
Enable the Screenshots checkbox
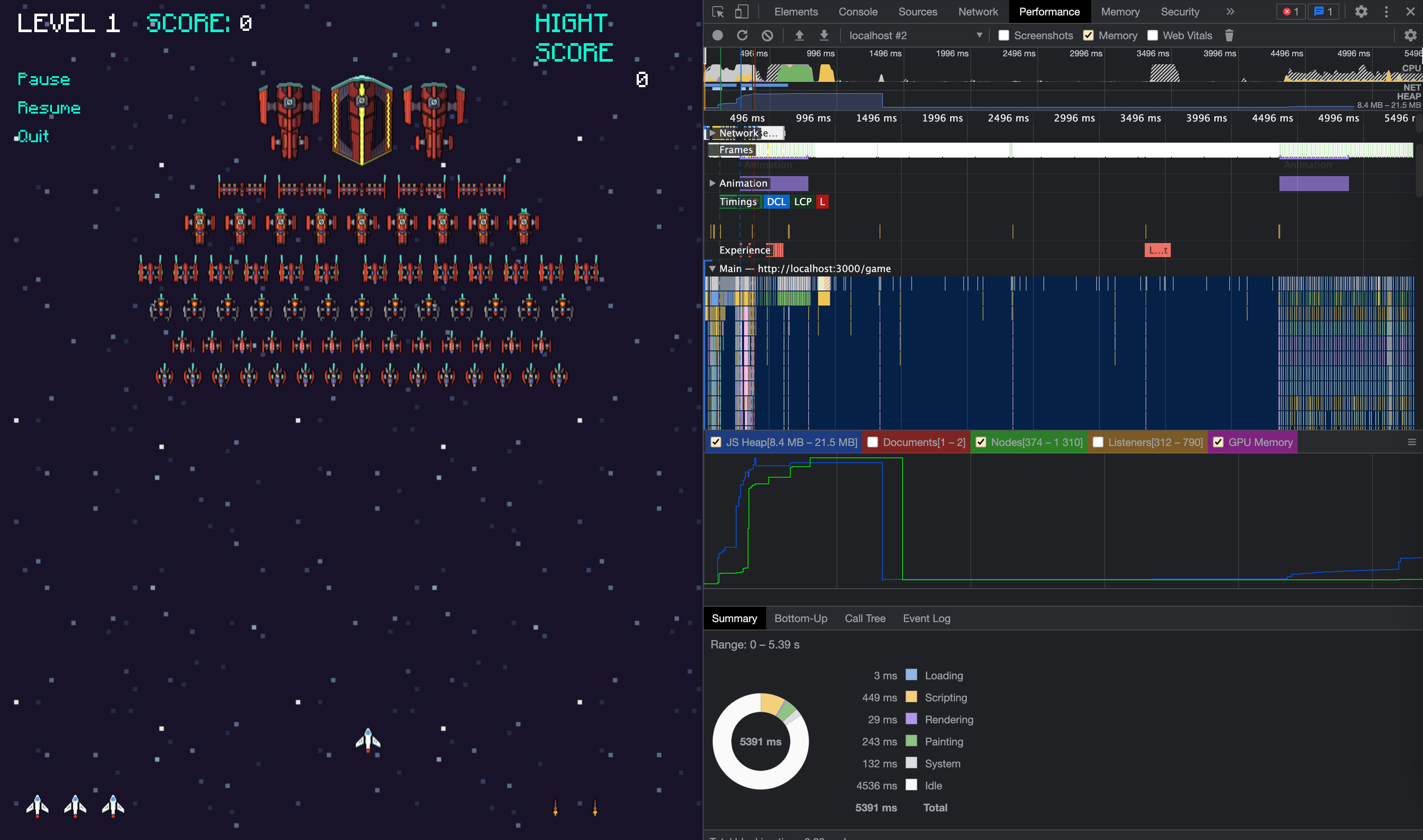pos(1003,35)
